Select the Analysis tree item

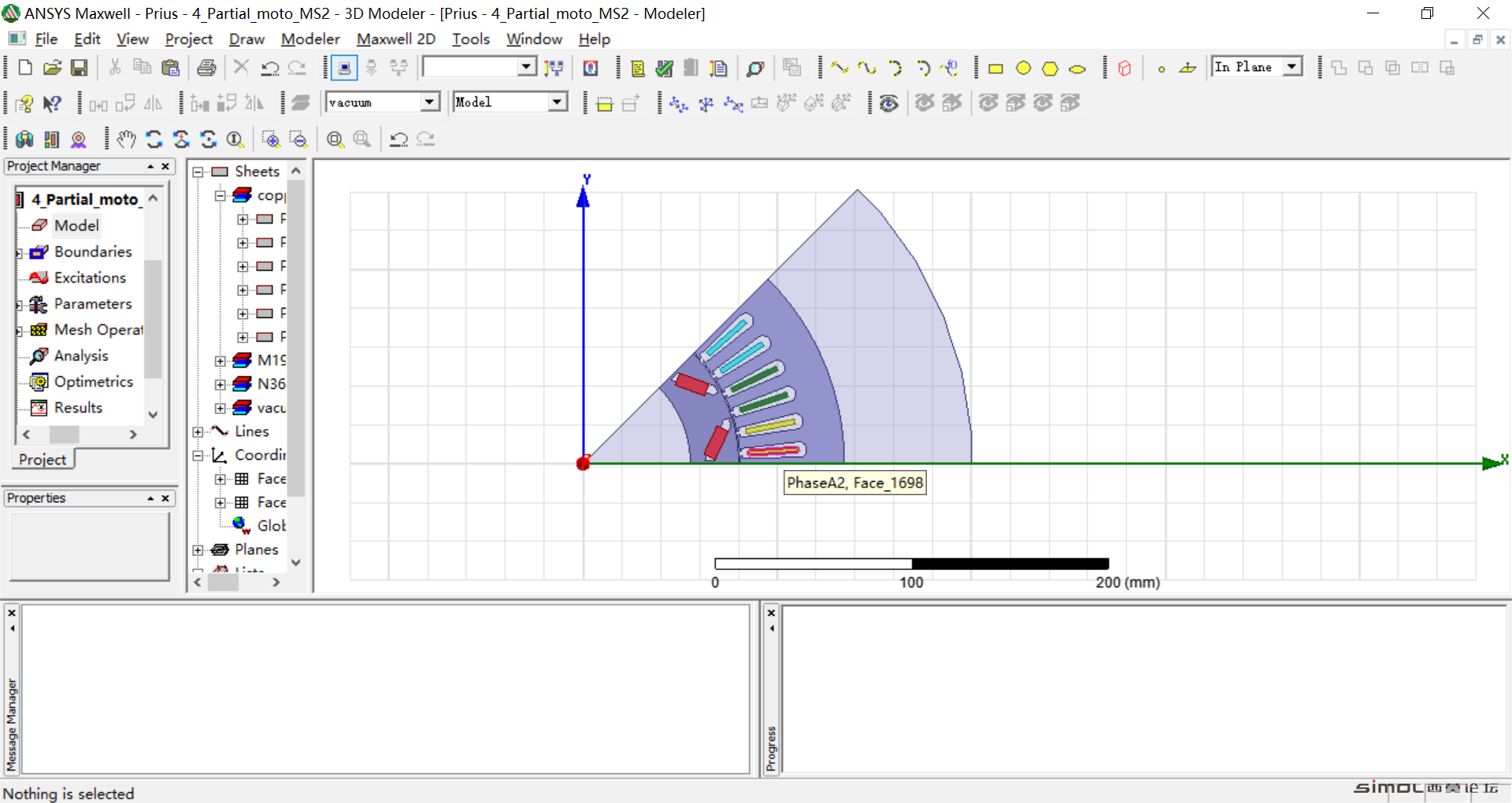[x=81, y=356]
